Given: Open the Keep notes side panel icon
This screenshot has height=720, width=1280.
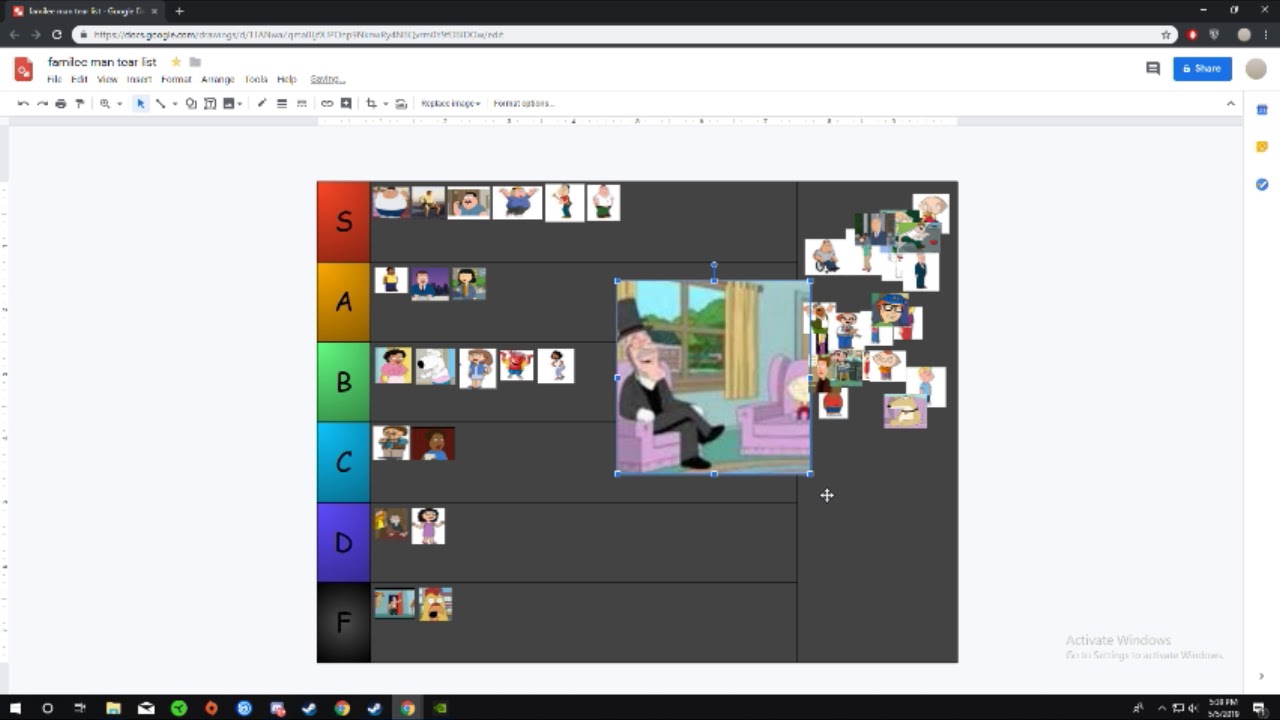Looking at the screenshot, I should click(x=1262, y=147).
